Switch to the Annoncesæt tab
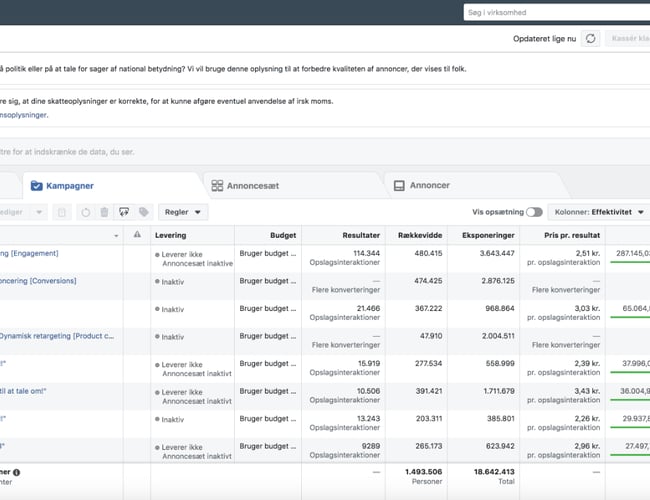Image resolution: width=650 pixels, height=500 pixels. [250, 185]
